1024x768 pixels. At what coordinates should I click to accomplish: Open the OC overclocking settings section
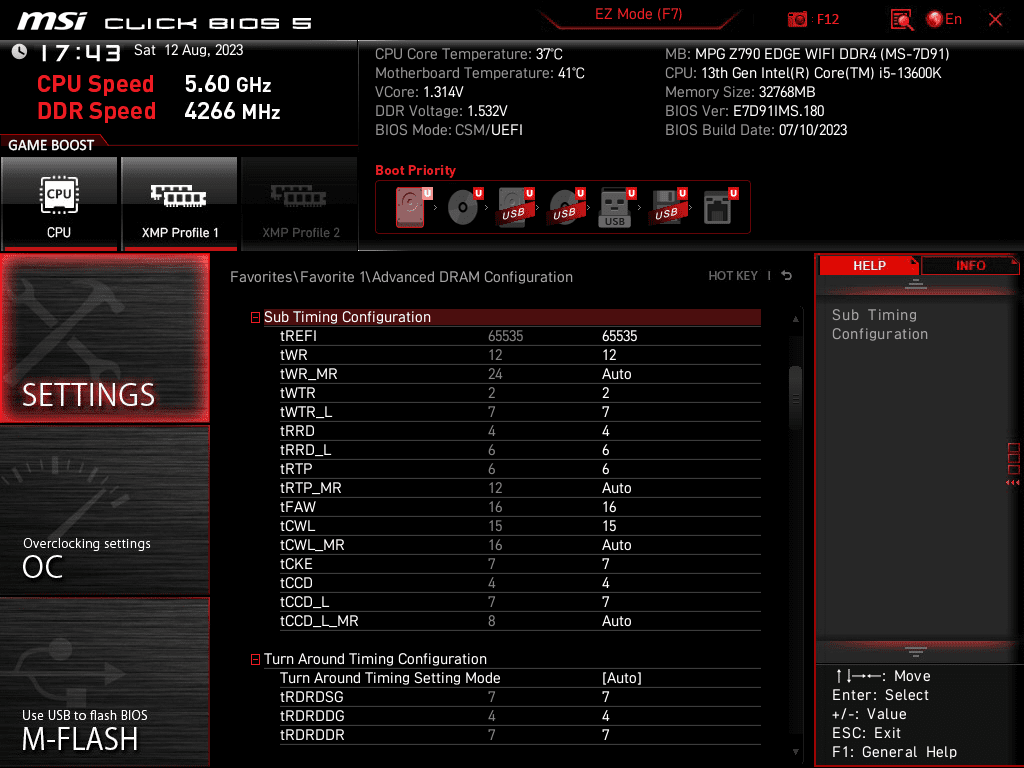pyautogui.click(x=104, y=511)
